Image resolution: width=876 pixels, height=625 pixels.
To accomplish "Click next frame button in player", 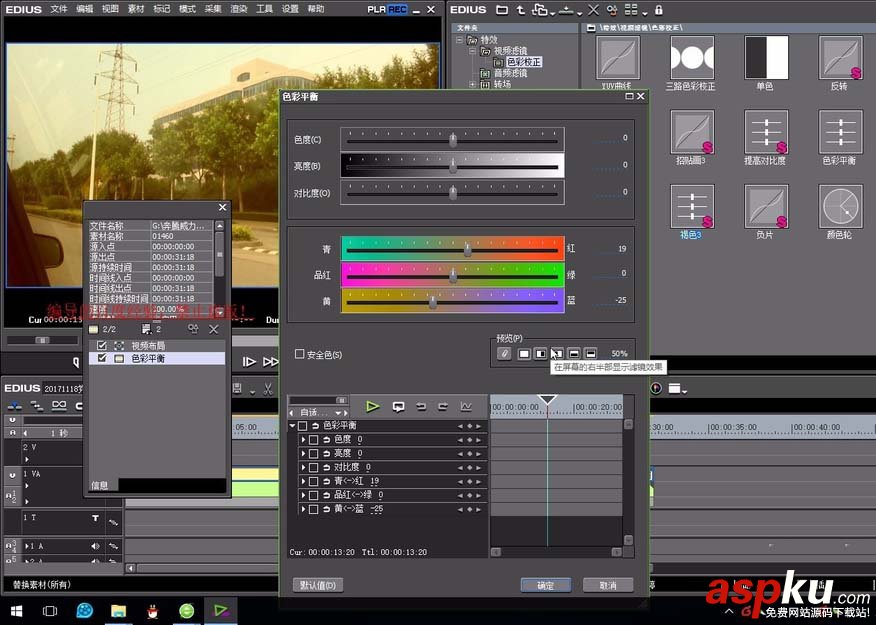I will pyautogui.click(x=249, y=362).
